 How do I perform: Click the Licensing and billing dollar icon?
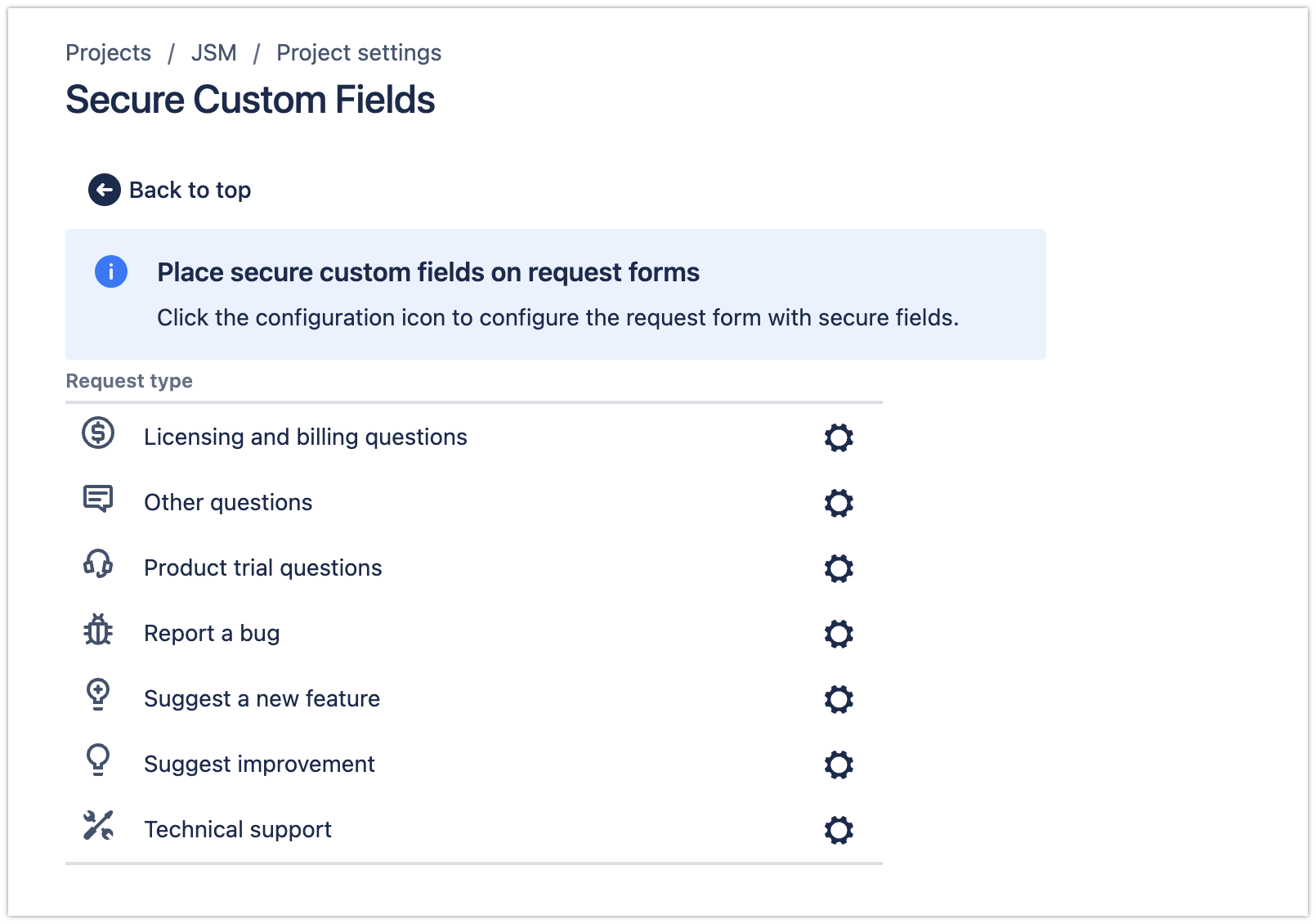pyautogui.click(x=97, y=436)
